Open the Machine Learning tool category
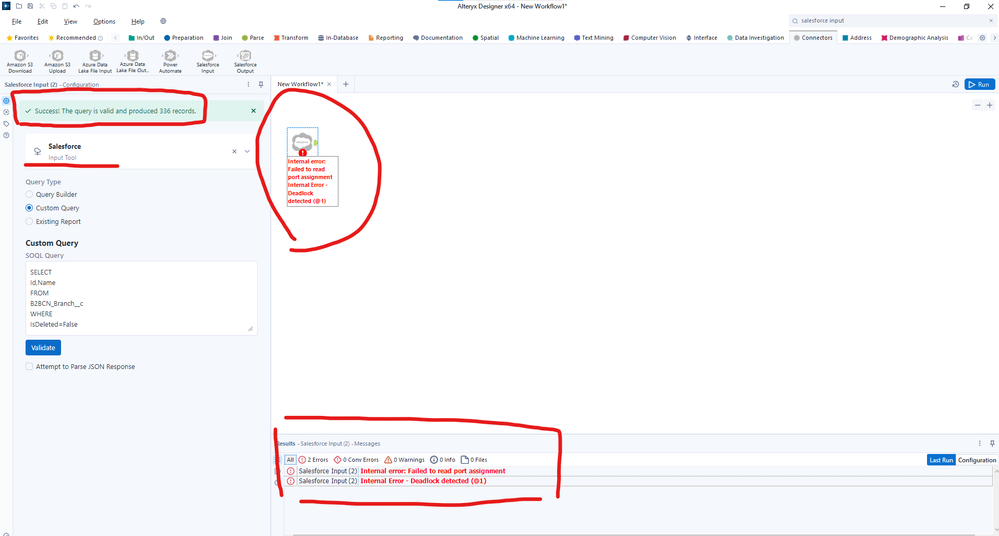Viewport: 999px width, 536px height. pos(536,38)
